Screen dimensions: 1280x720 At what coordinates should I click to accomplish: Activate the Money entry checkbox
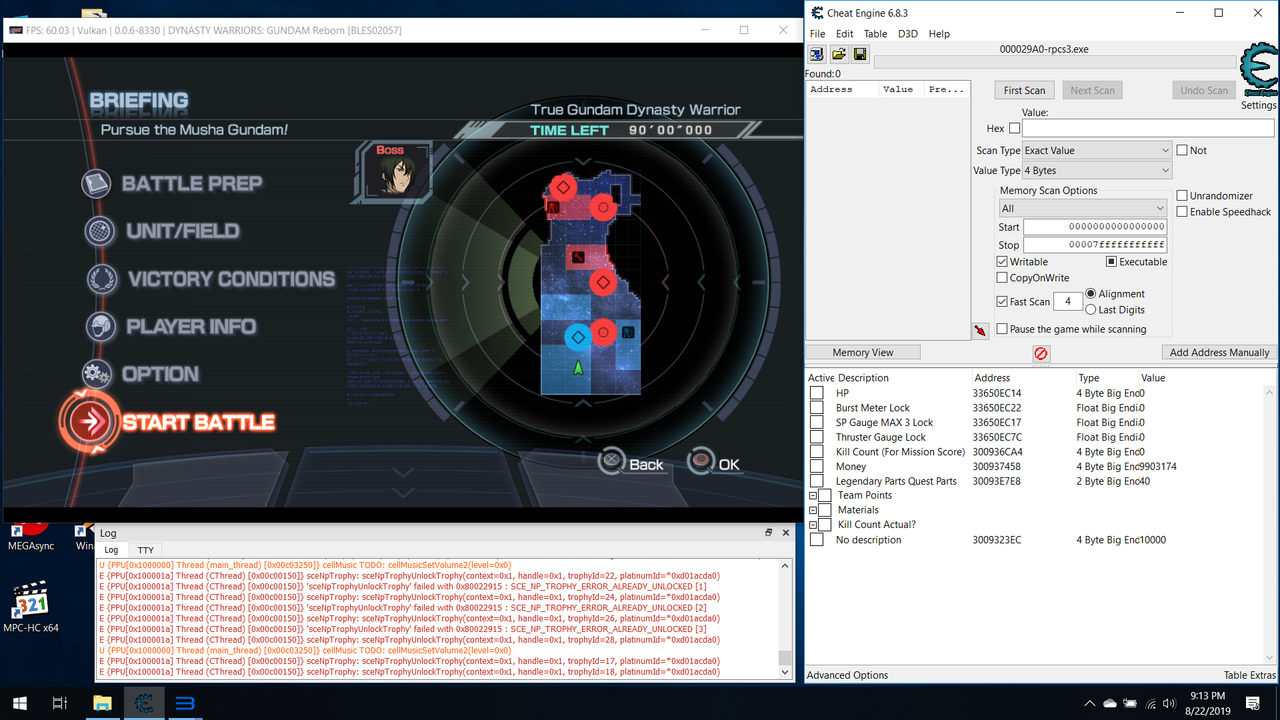[x=817, y=467]
